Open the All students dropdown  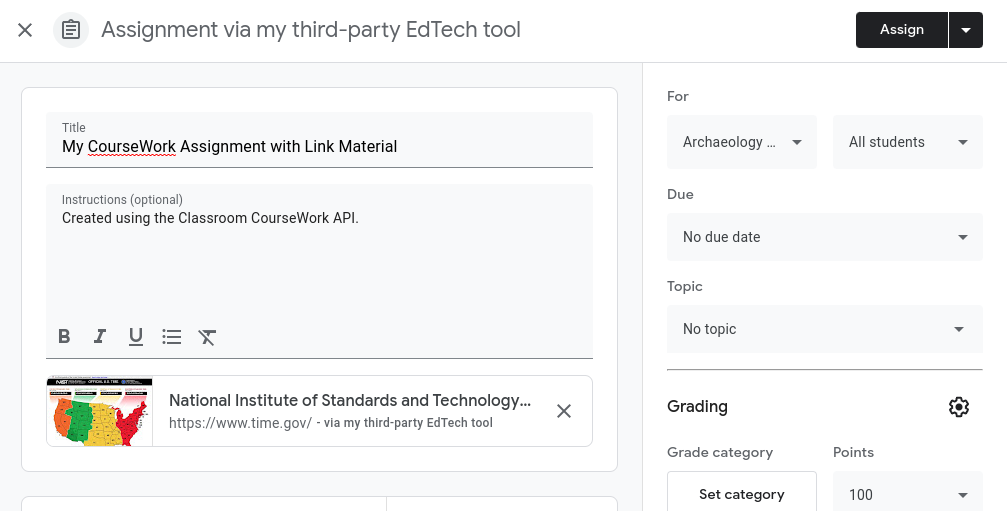[908, 142]
